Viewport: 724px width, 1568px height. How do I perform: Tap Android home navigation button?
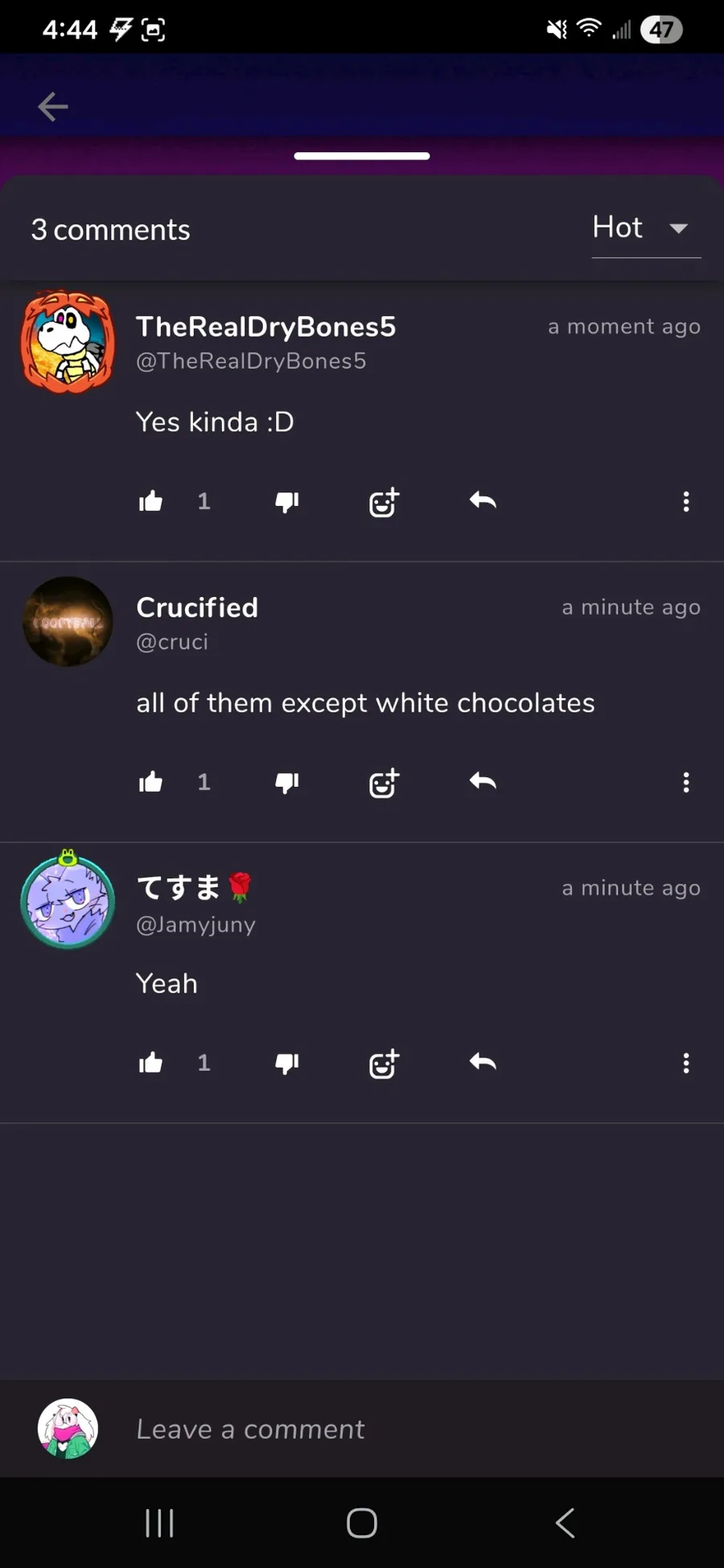point(362,1522)
